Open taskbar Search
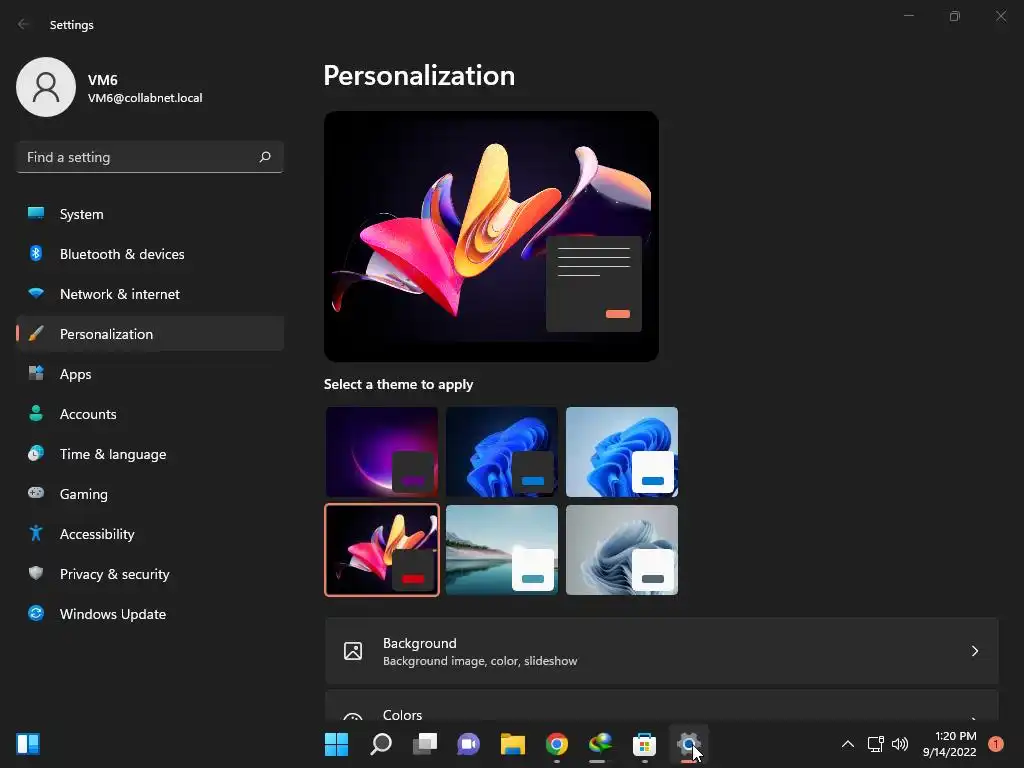This screenshot has height=768, width=1024. tap(381, 744)
